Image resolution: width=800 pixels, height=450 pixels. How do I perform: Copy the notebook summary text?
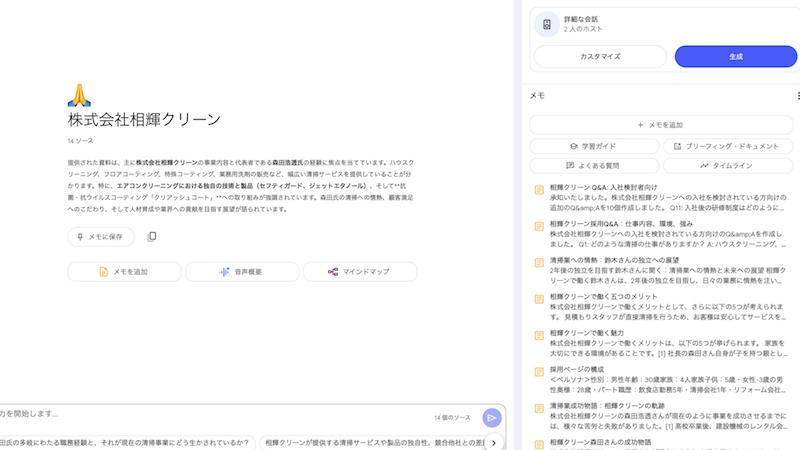point(152,237)
